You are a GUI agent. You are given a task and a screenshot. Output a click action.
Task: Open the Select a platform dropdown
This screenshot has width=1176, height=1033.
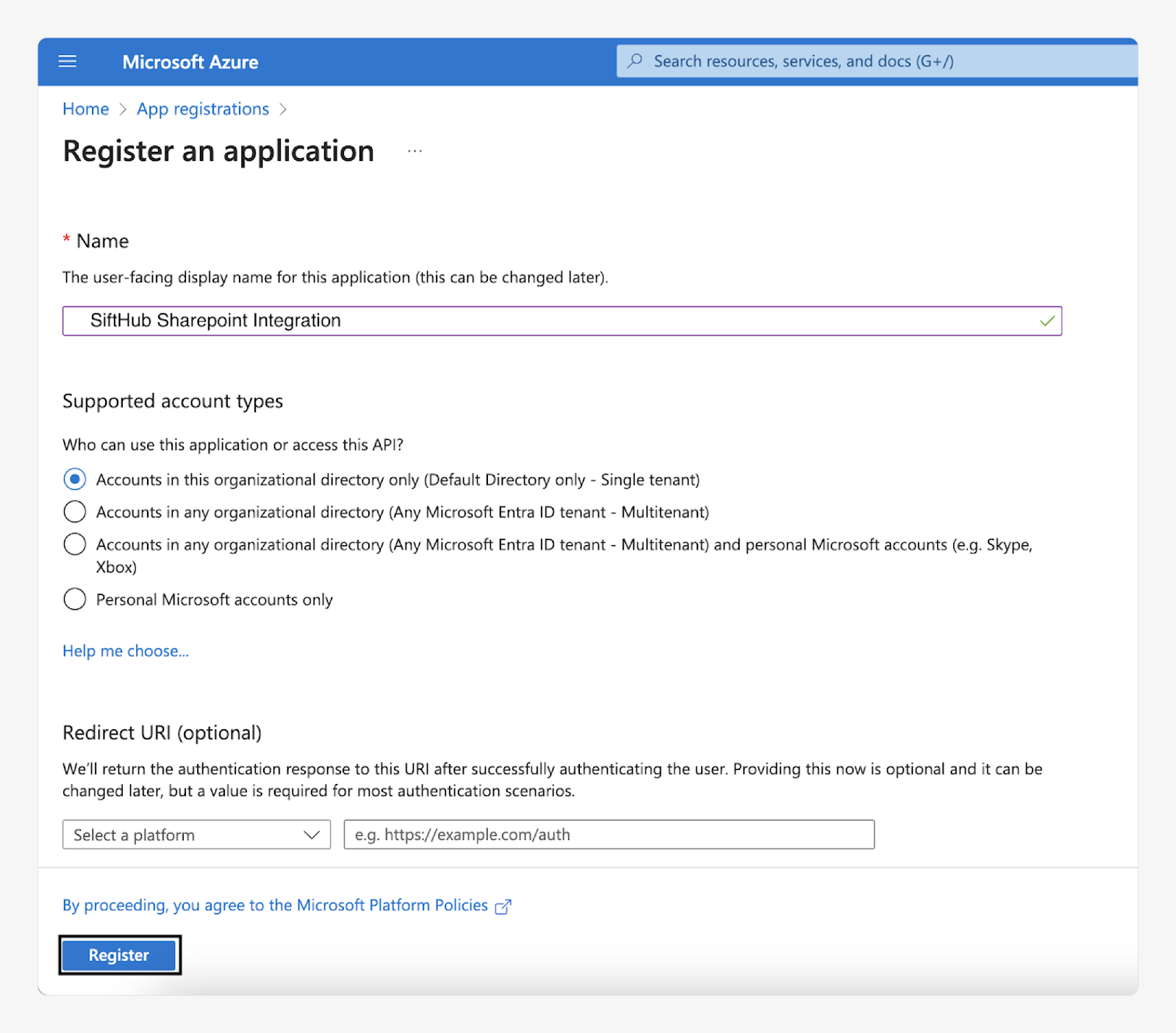pos(197,835)
